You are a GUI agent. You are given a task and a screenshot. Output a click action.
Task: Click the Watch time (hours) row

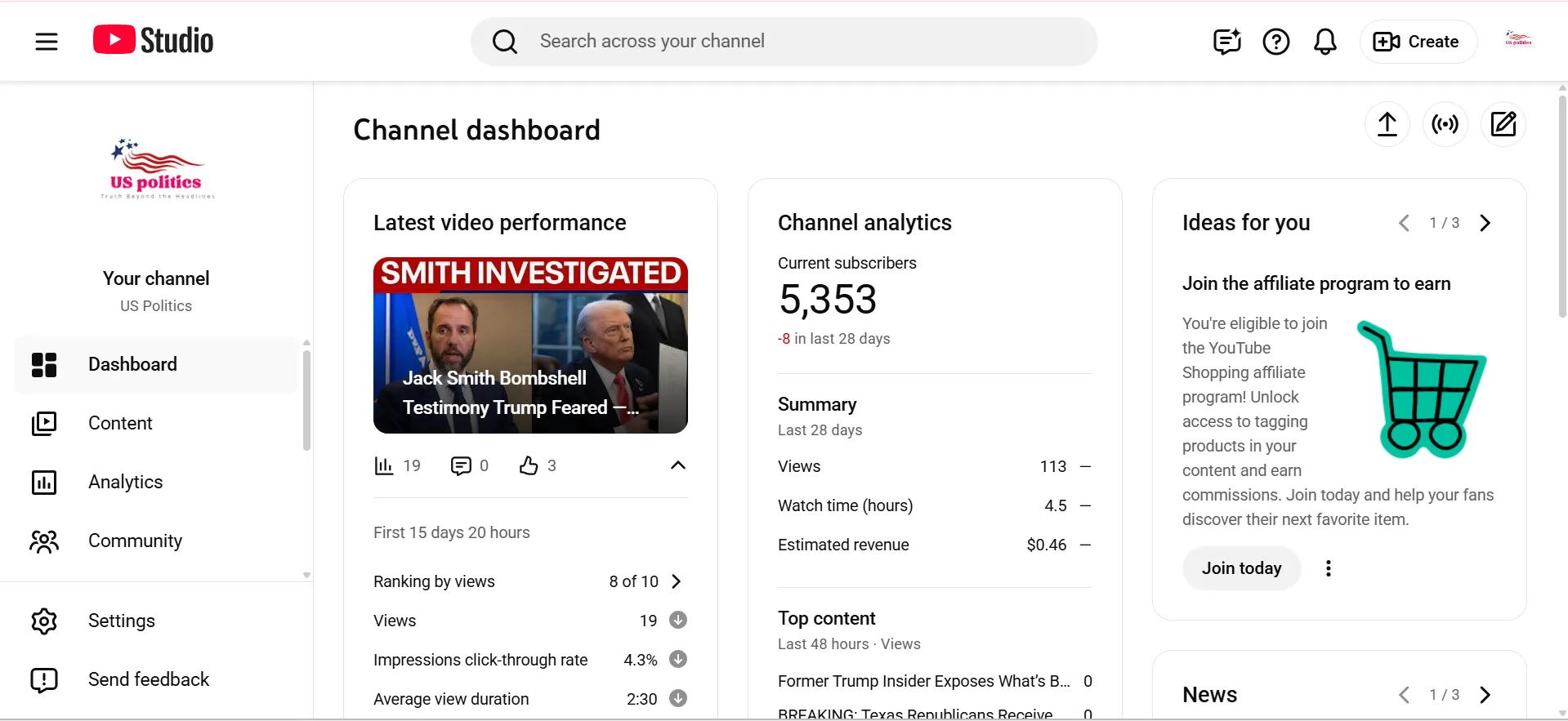(x=935, y=505)
